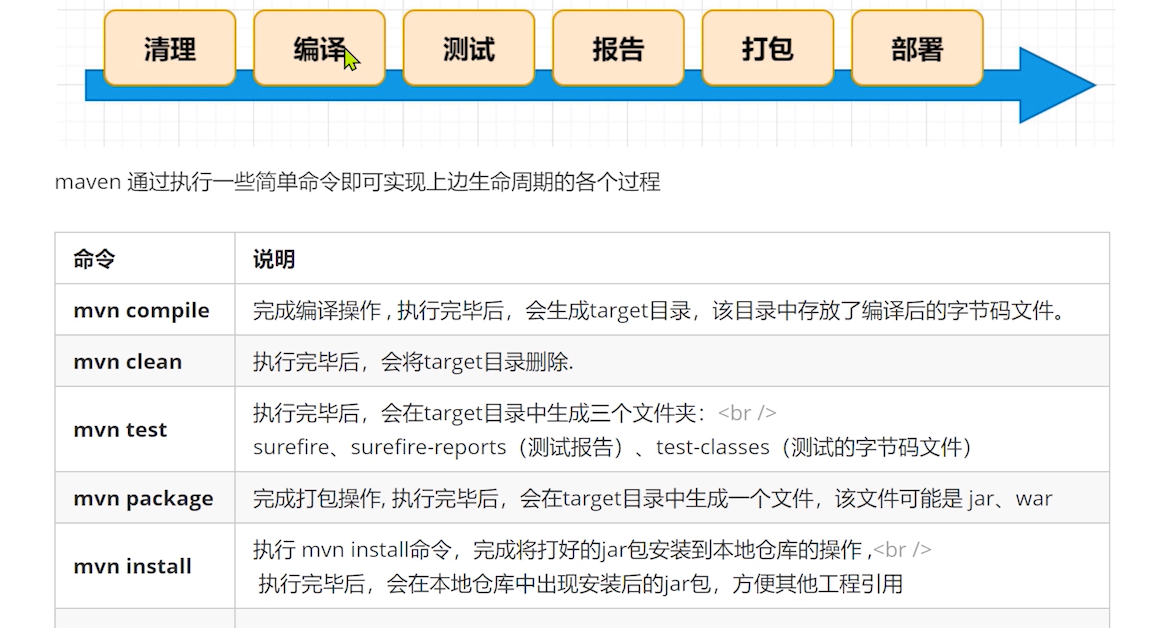Click the 编译 lifecycle box
Viewport: 1158px width, 628px height.
tap(319, 49)
